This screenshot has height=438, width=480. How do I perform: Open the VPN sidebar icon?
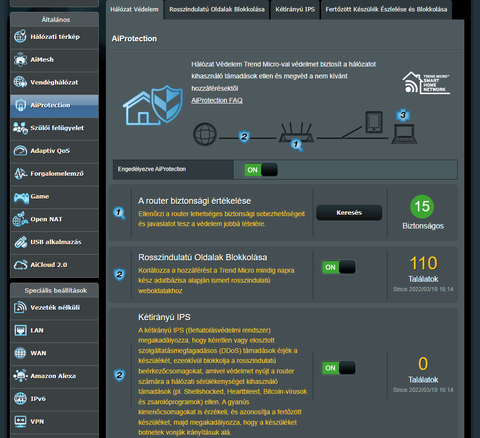click(20, 421)
